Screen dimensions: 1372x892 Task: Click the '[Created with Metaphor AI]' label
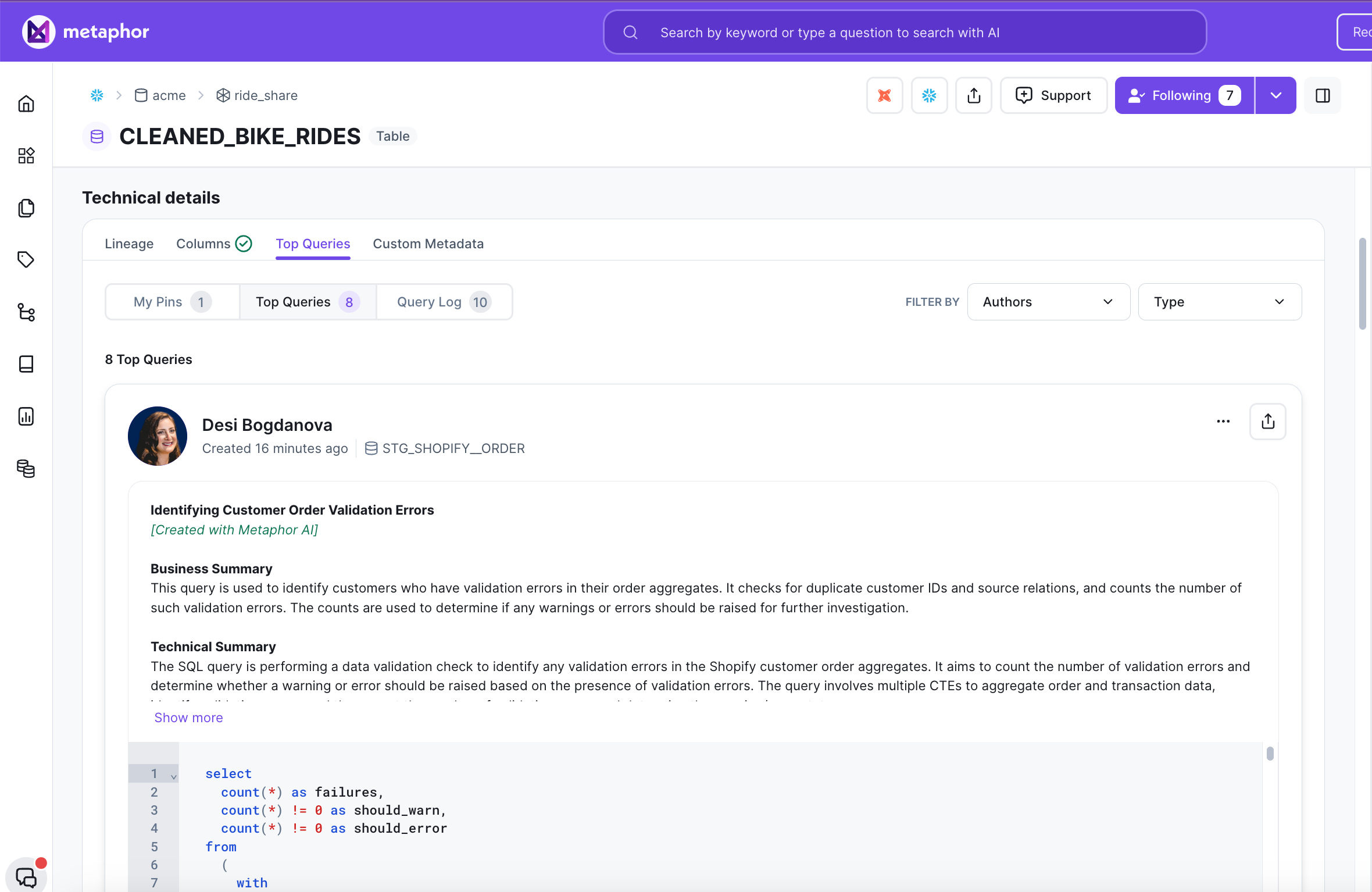coord(234,530)
